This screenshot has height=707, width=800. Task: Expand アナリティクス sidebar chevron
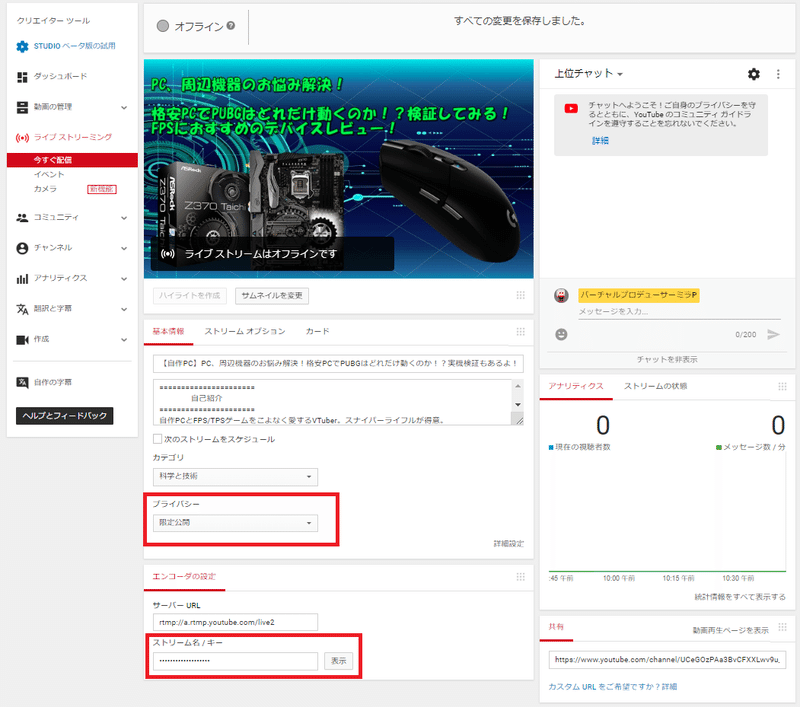click(x=124, y=279)
